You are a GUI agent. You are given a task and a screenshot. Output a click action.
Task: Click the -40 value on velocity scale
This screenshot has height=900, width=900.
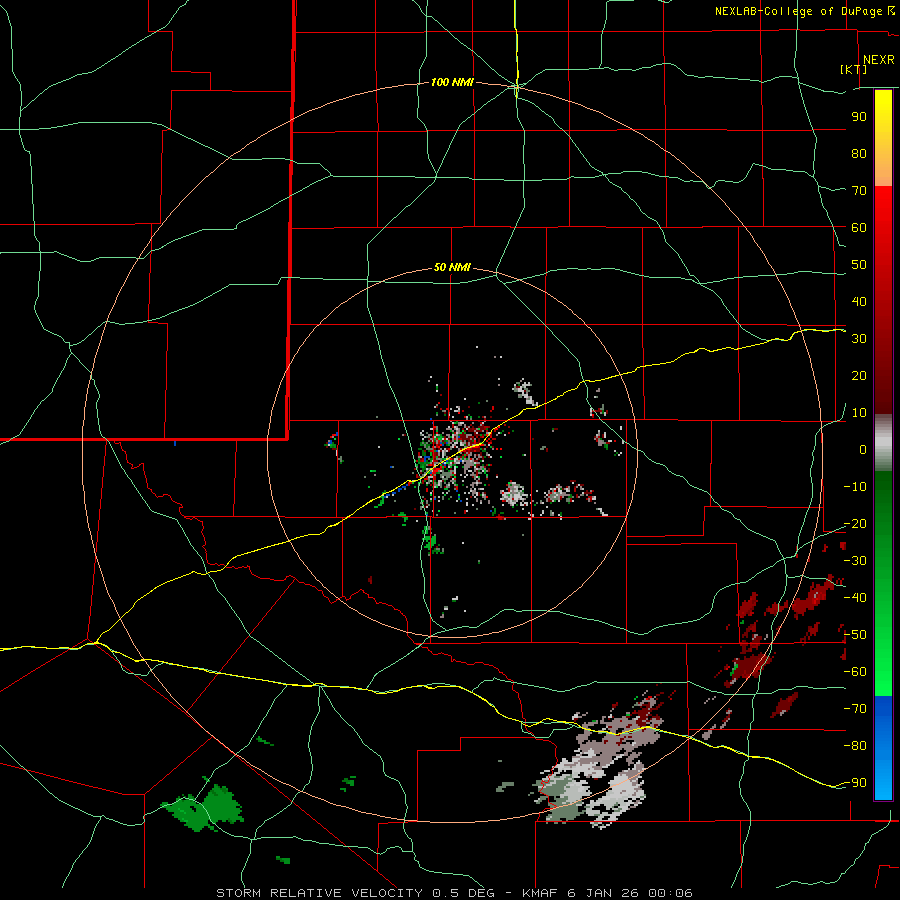tap(855, 598)
